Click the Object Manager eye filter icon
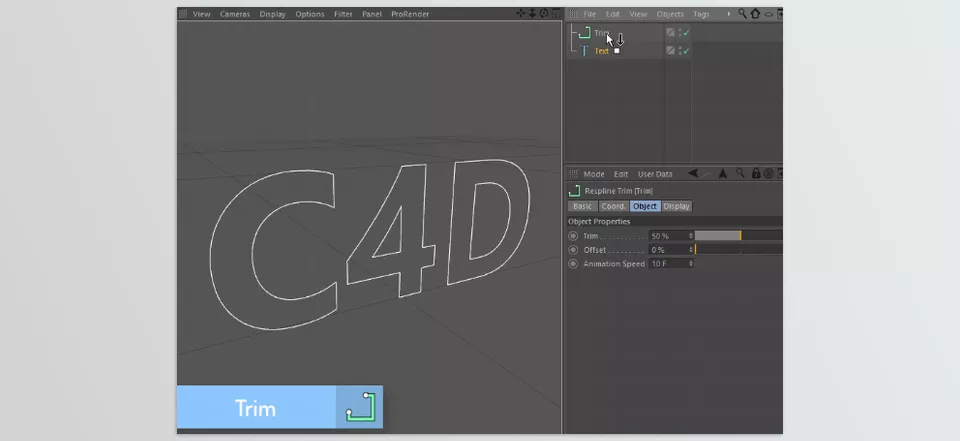Image resolution: width=960 pixels, height=441 pixels. pos(768,13)
